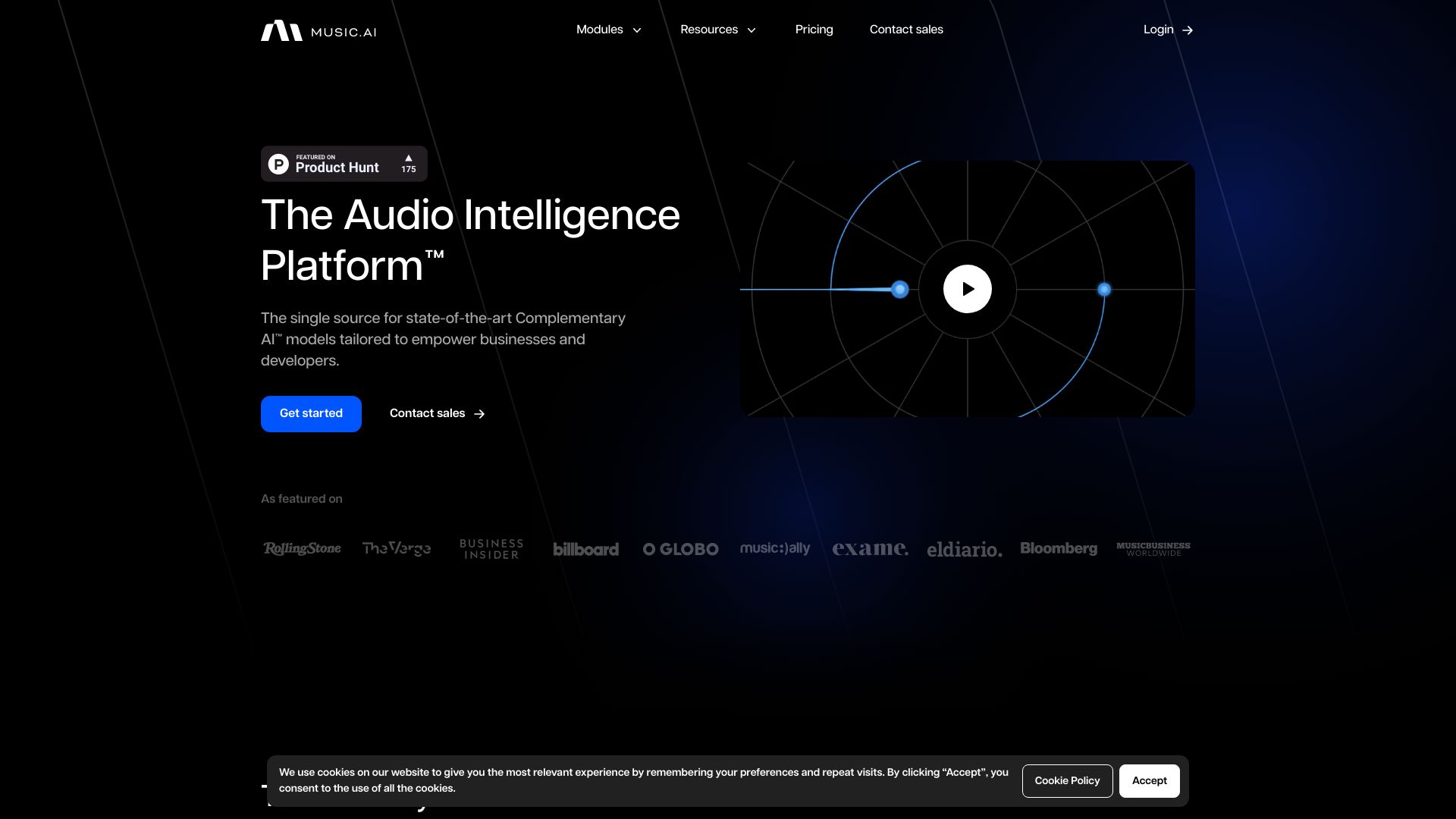The image size is (1456, 819).
Task: Accept all cookies
Action: click(1149, 780)
